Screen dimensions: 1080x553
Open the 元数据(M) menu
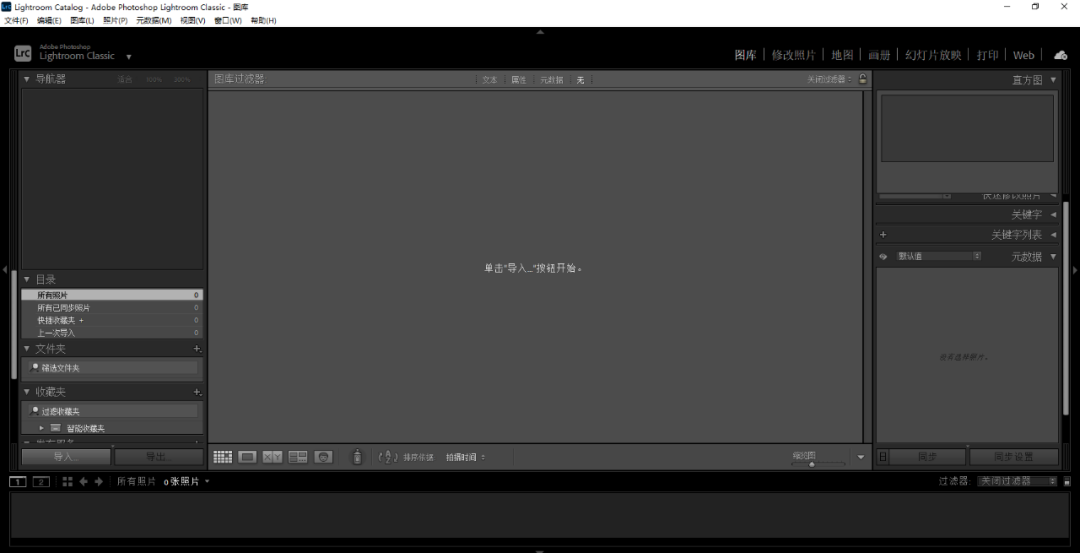pos(154,20)
